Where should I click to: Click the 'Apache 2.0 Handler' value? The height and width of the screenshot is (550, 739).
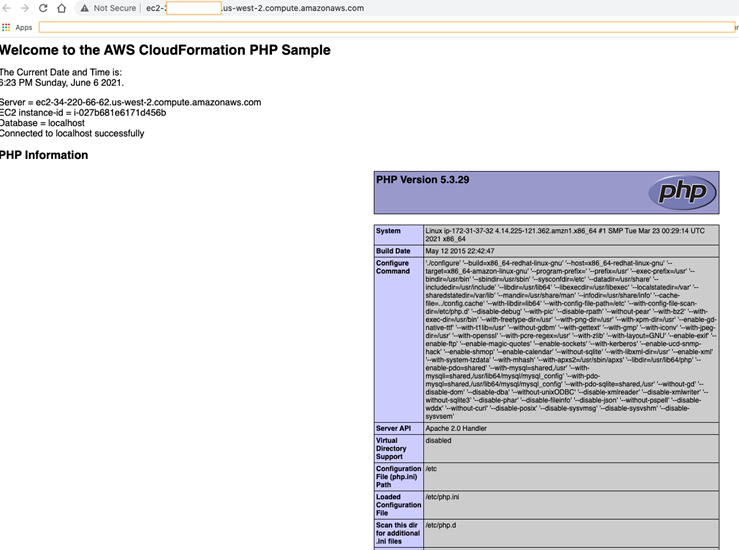point(456,428)
